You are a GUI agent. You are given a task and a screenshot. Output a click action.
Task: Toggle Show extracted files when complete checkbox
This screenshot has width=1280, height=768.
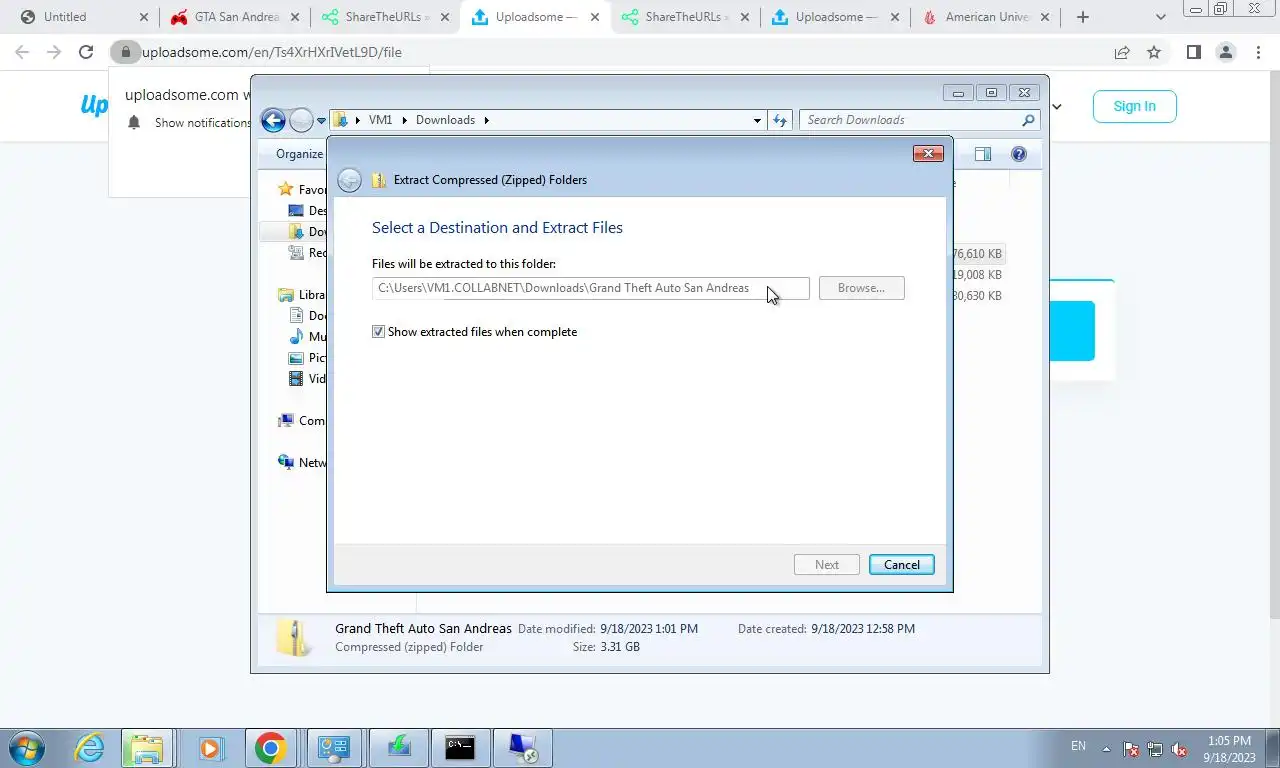click(378, 332)
